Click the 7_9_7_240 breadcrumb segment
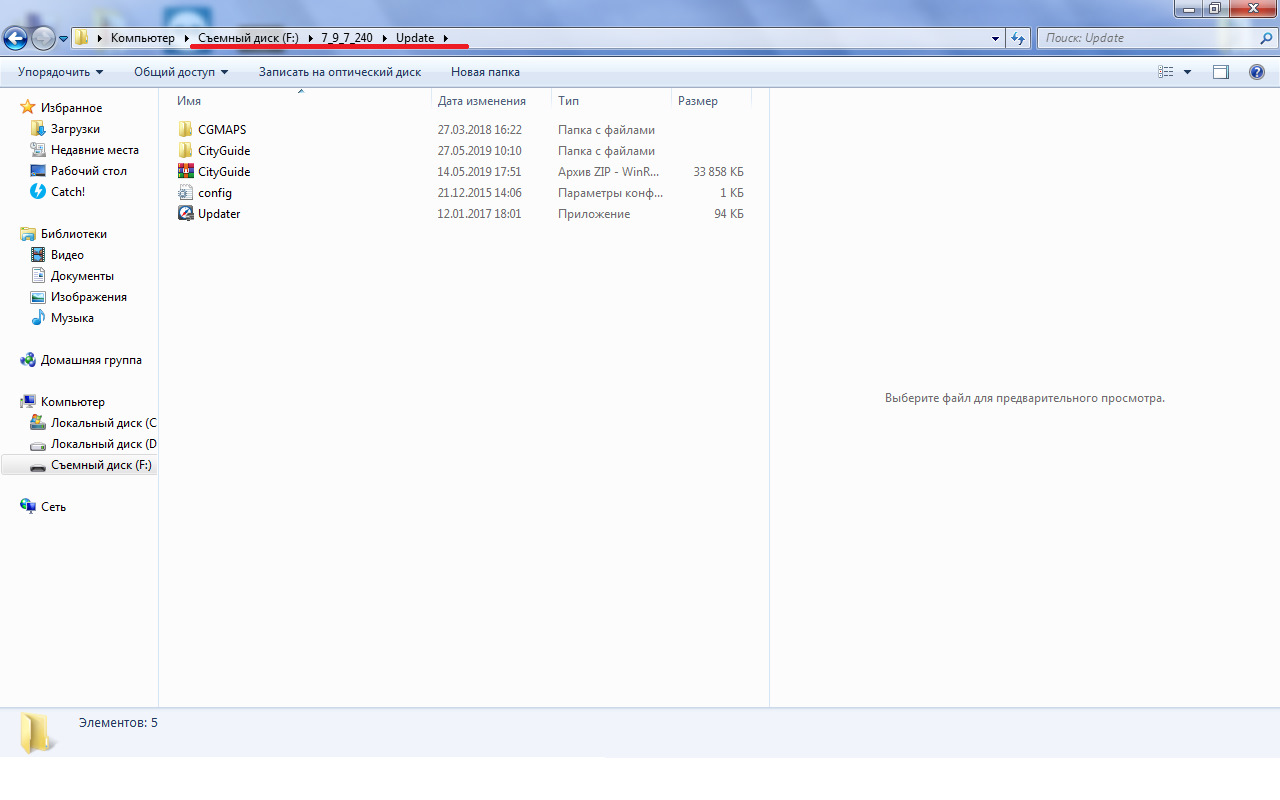Viewport: 1280px width, 800px height. [347, 38]
